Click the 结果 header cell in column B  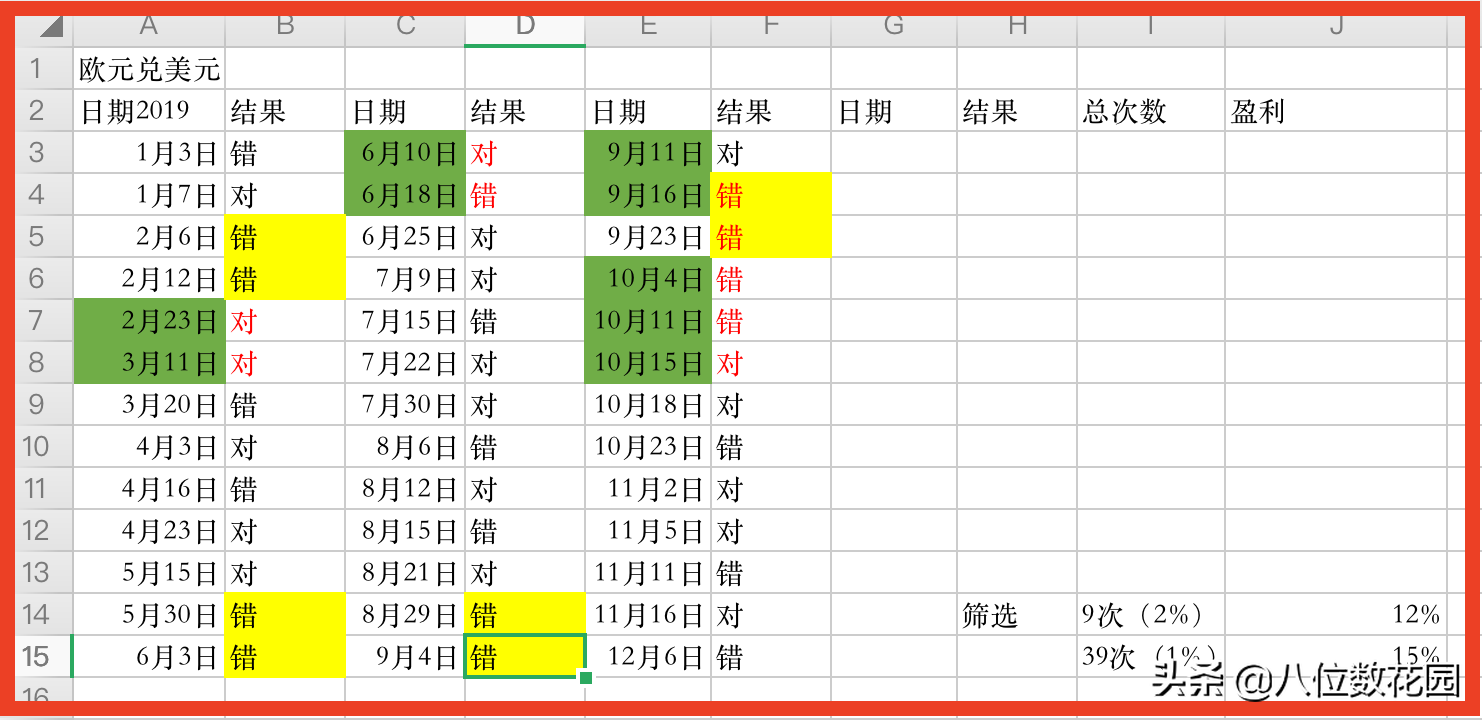pos(285,111)
